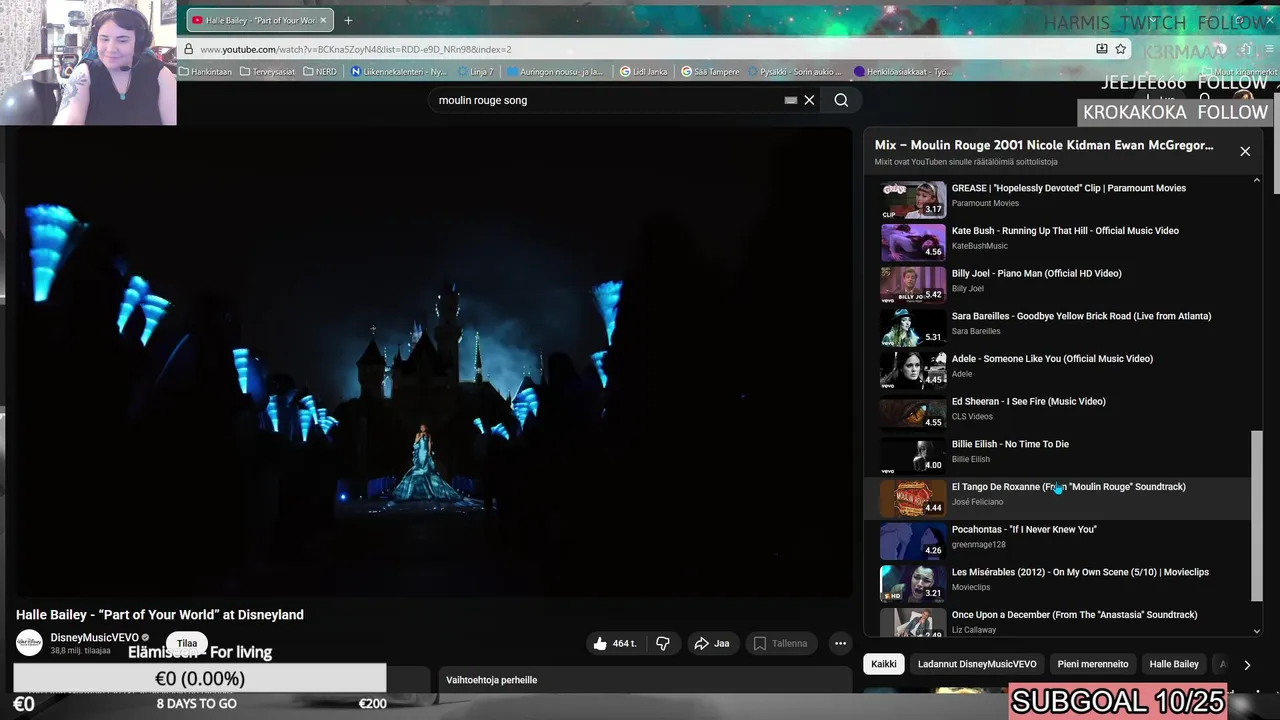Select Les Misérables On My Own Scene title
The height and width of the screenshot is (720, 1280).
pos(1080,572)
